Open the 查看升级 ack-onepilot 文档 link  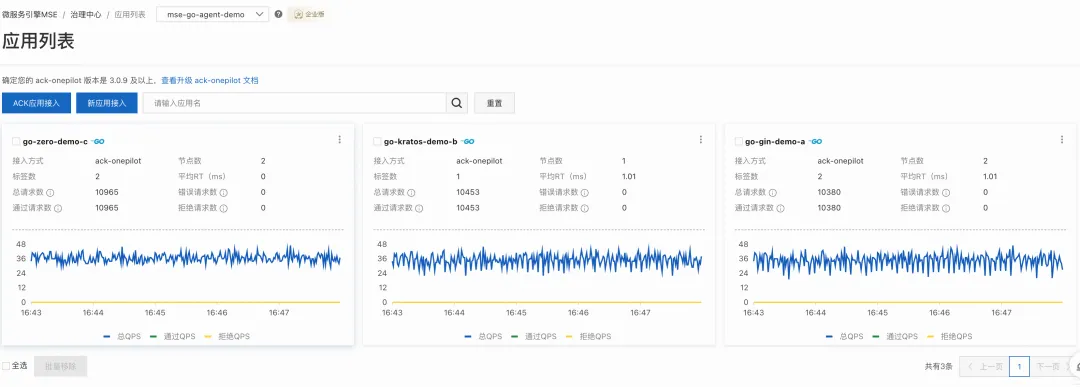pos(210,81)
